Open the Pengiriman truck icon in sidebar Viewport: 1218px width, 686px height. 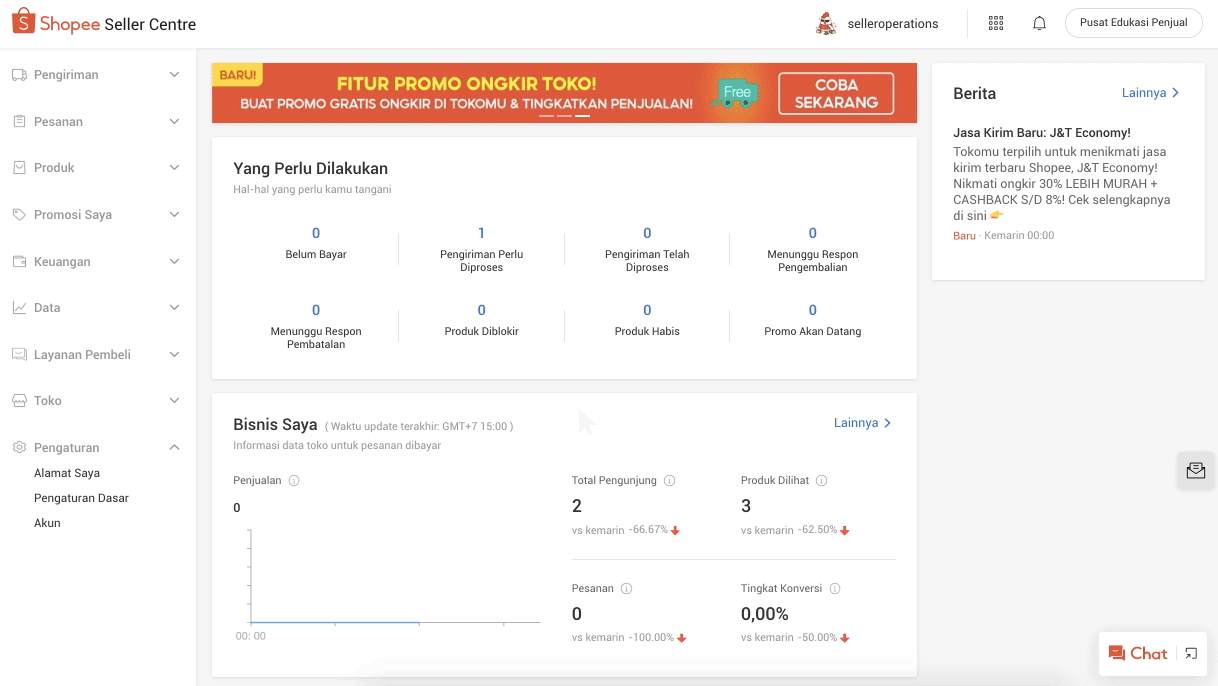click(x=23, y=74)
